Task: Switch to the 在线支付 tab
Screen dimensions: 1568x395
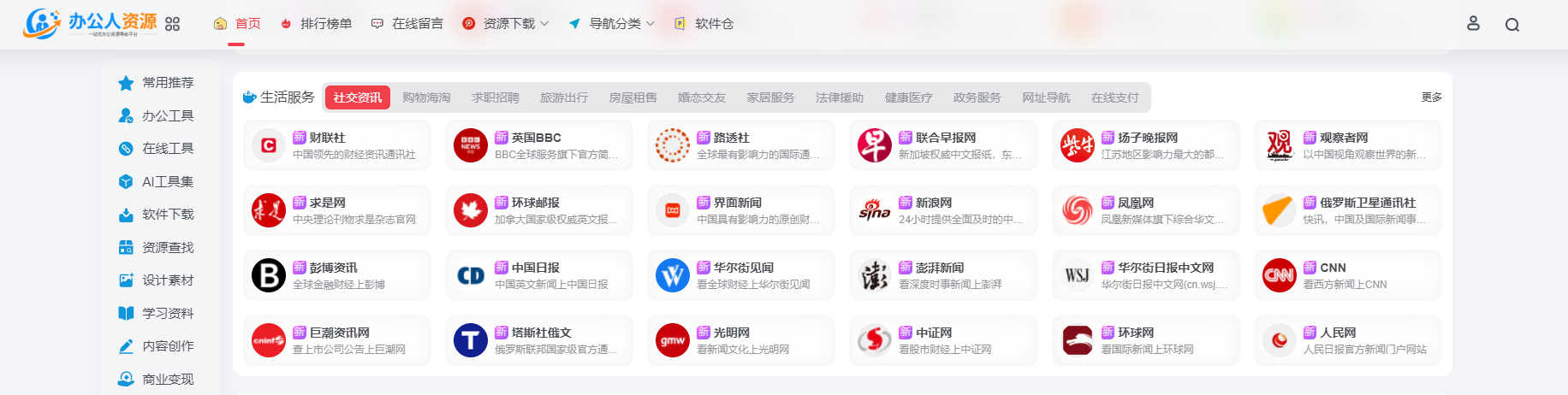Action: coord(1115,97)
